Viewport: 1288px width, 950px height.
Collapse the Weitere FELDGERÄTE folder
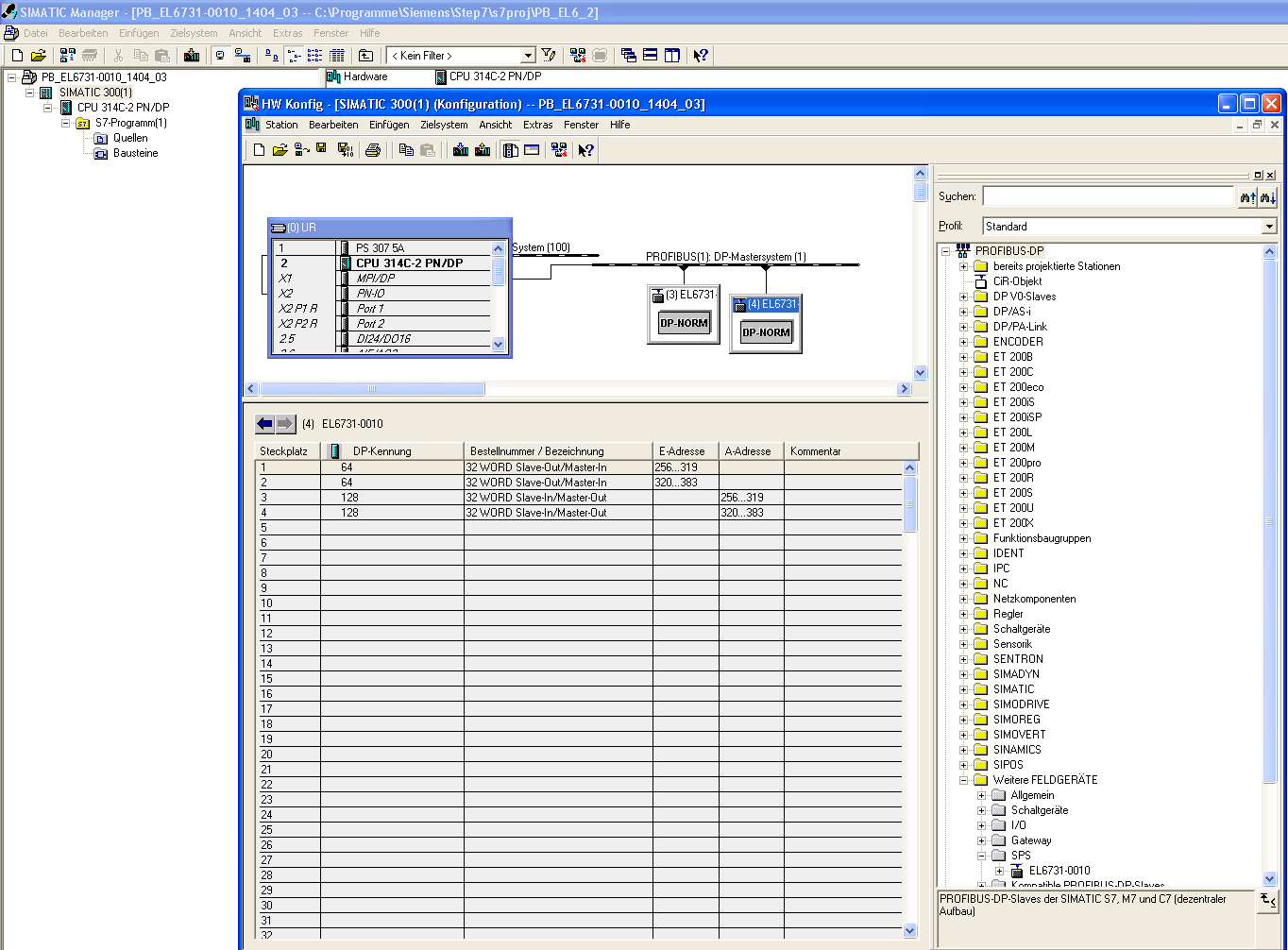964,780
